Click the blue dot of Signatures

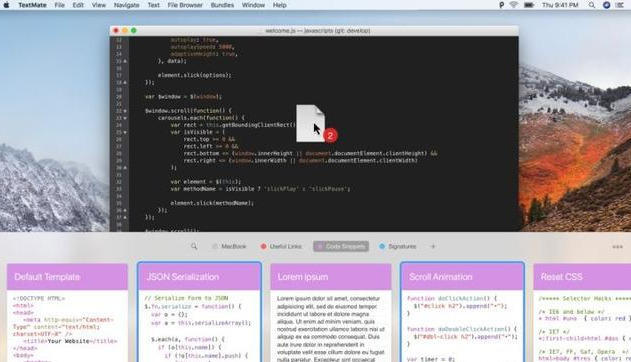coord(382,246)
